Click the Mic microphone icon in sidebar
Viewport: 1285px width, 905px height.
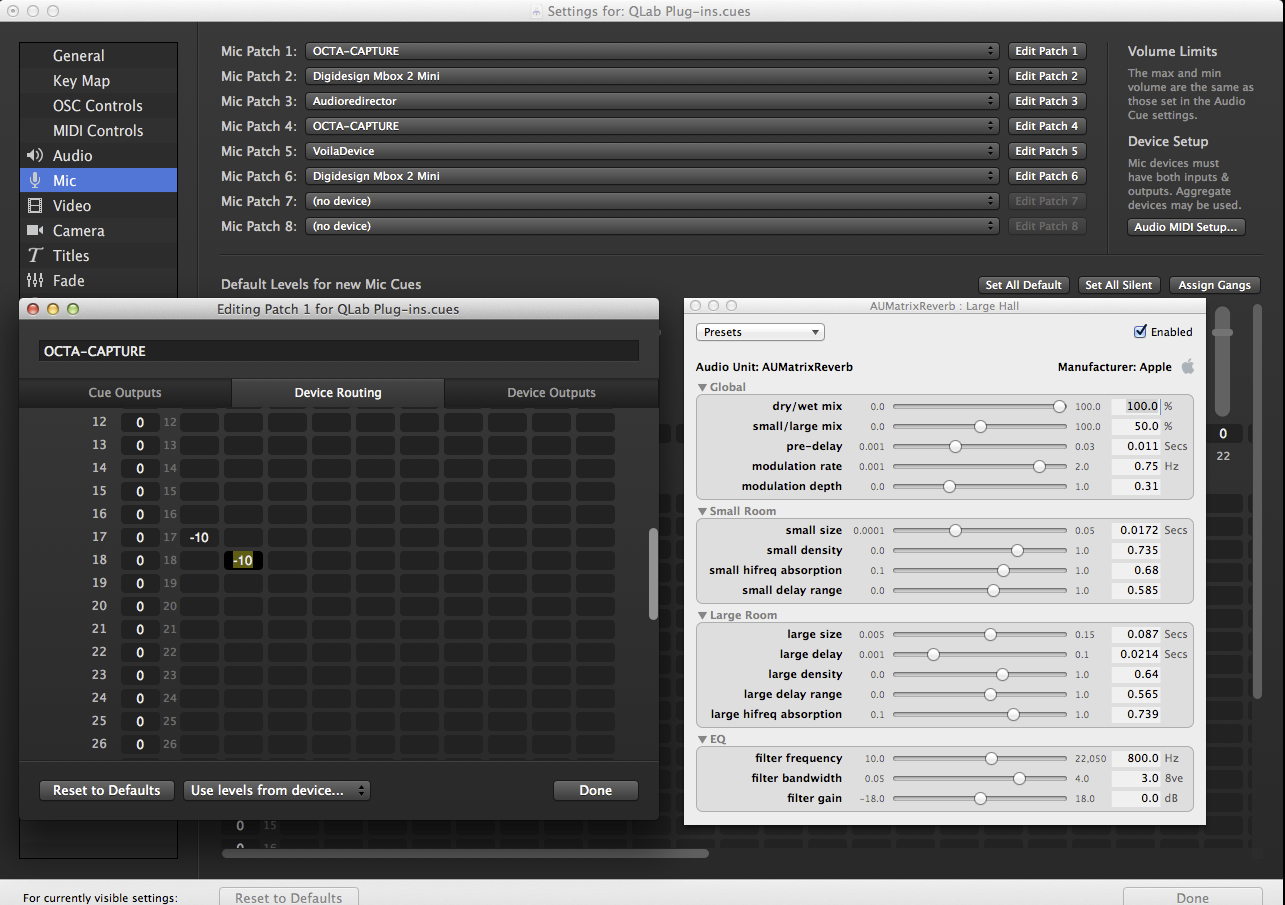36,181
